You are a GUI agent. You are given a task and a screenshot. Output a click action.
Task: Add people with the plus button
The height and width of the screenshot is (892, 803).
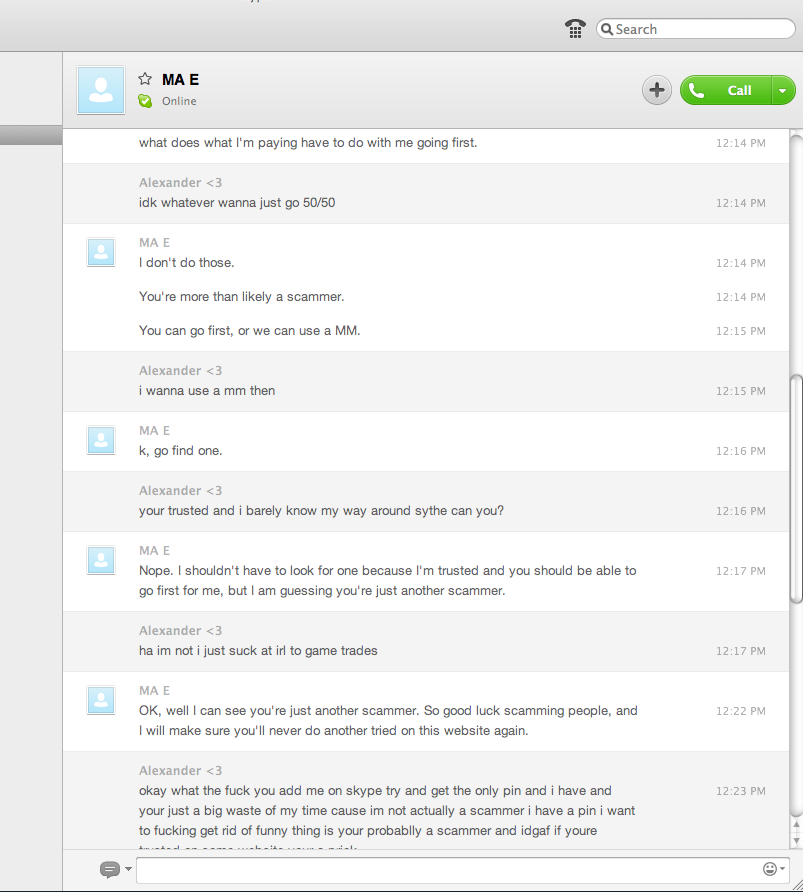pyautogui.click(x=657, y=90)
